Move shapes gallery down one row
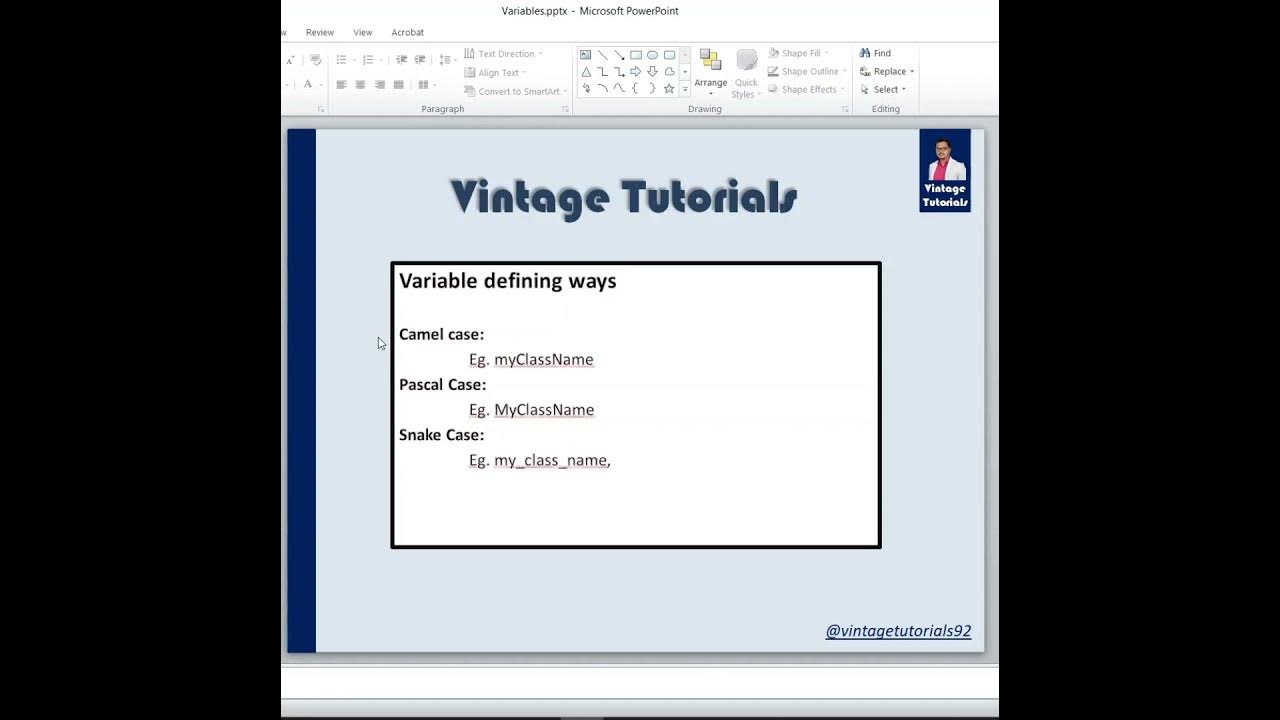Screen dimensions: 1280x720 685,72
